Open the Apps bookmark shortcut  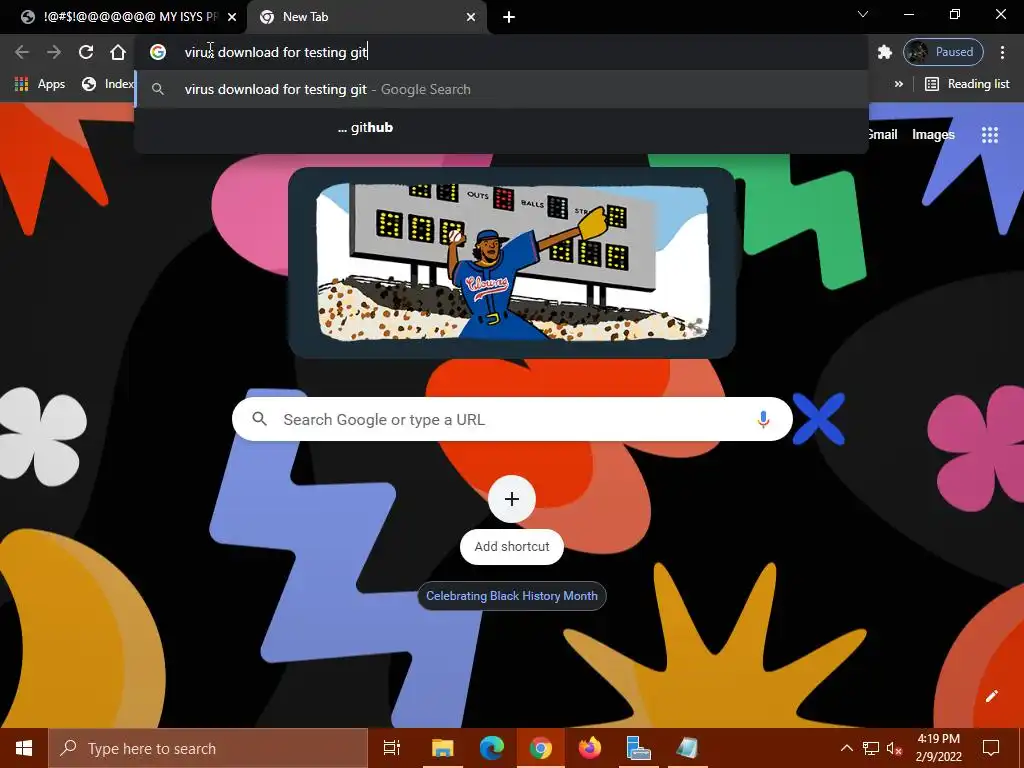[x=40, y=84]
